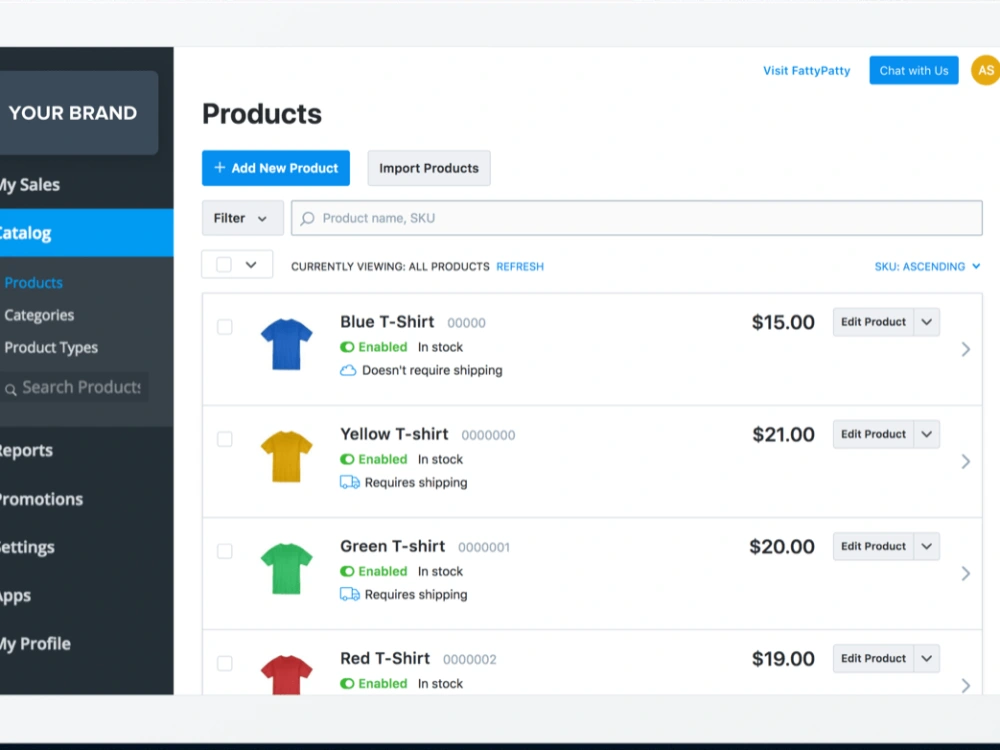
Task: Click the $21.00 price
Action: tap(783, 434)
